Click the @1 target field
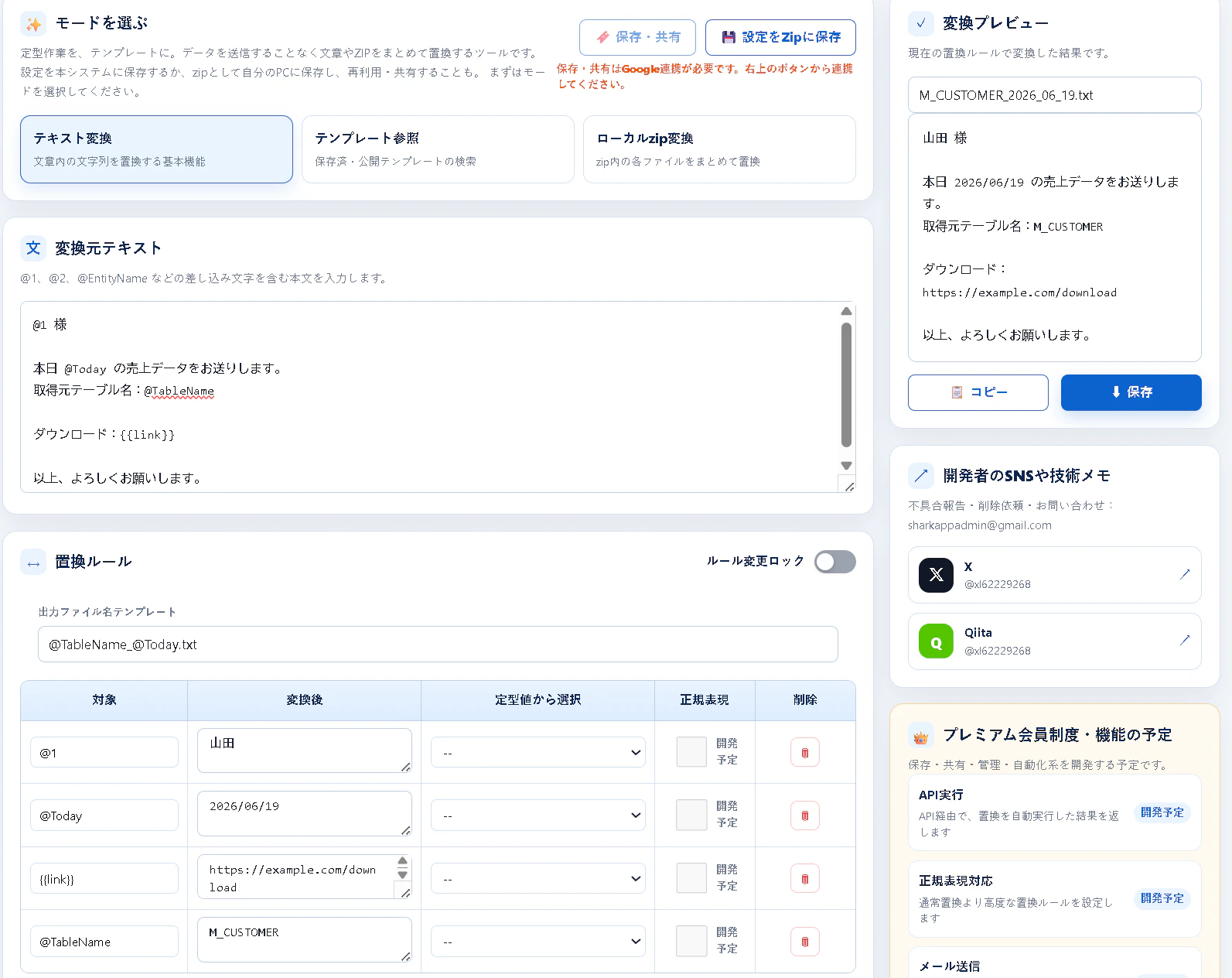1232x978 pixels. point(104,752)
